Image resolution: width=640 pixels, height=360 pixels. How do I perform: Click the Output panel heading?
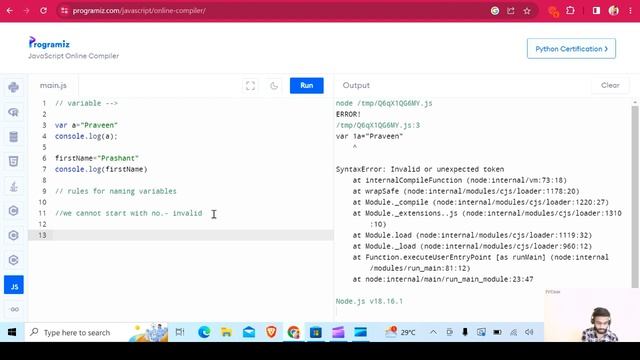356,85
